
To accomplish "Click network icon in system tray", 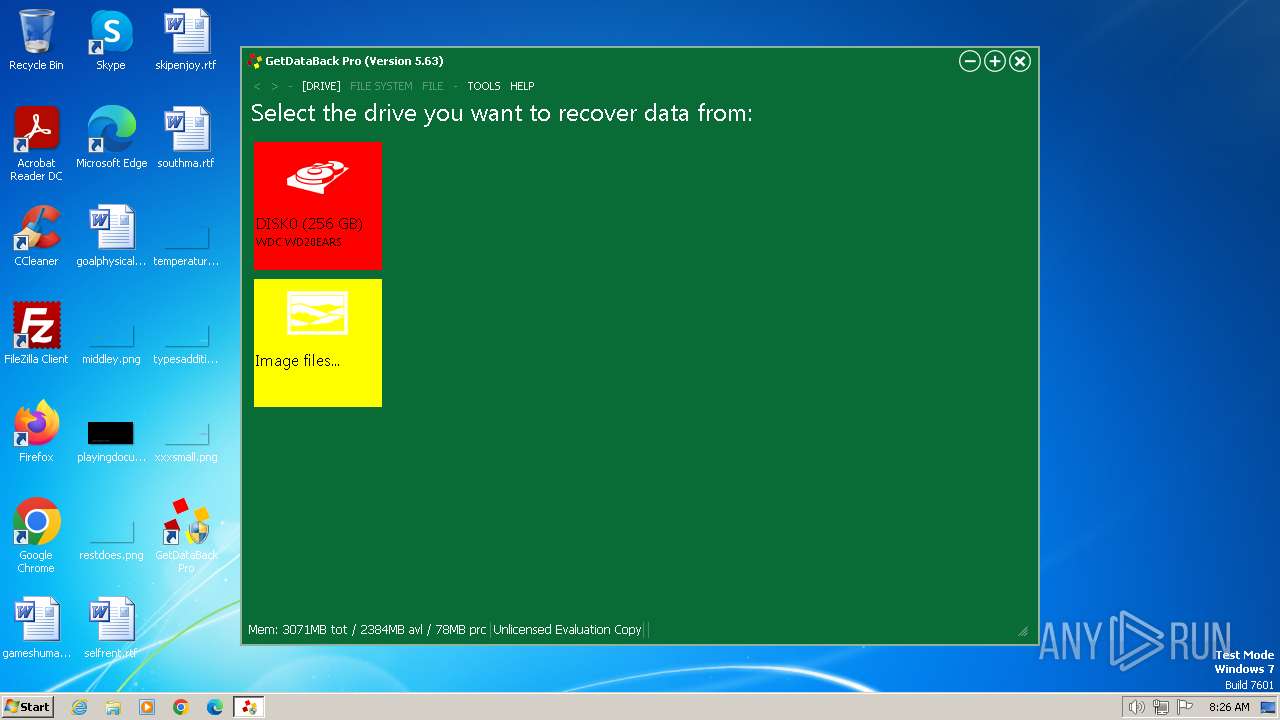I will (x=1161, y=707).
